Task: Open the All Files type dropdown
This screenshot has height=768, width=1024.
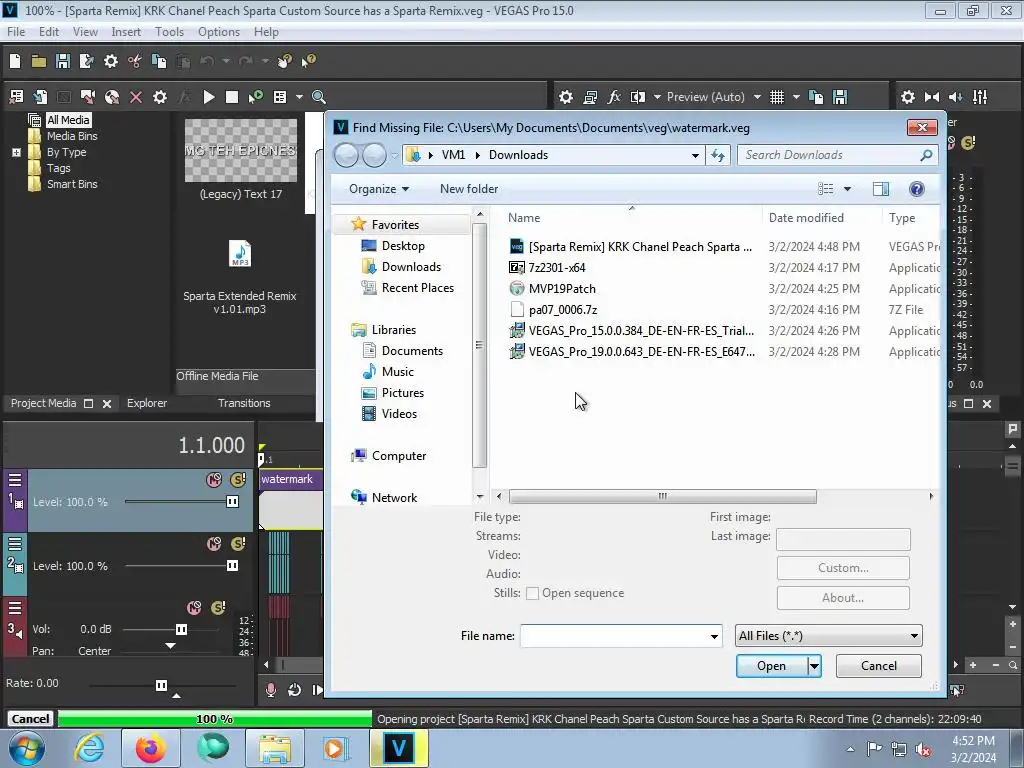Action: [x=829, y=635]
